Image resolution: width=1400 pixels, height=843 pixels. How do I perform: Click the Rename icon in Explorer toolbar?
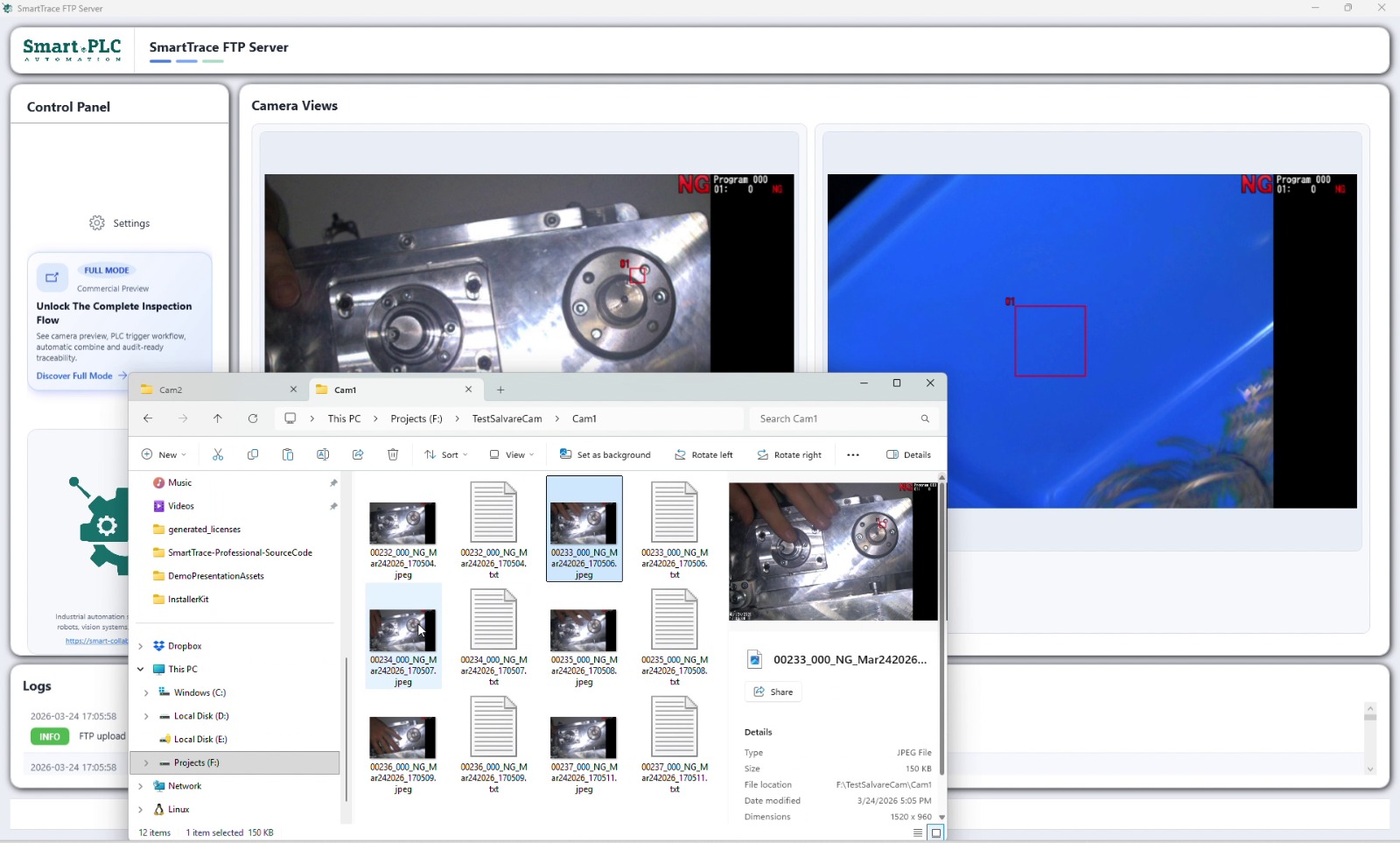point(323,454)
